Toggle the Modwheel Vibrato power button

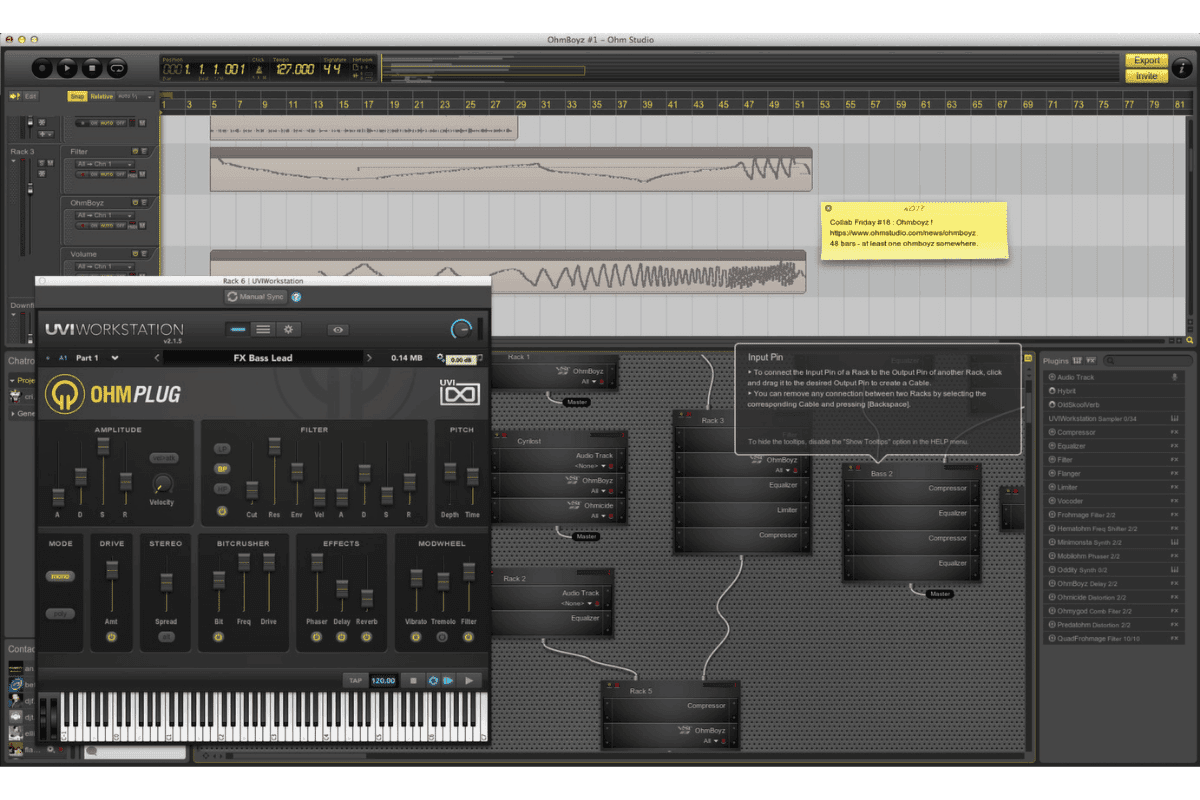[x=416, y=636]
